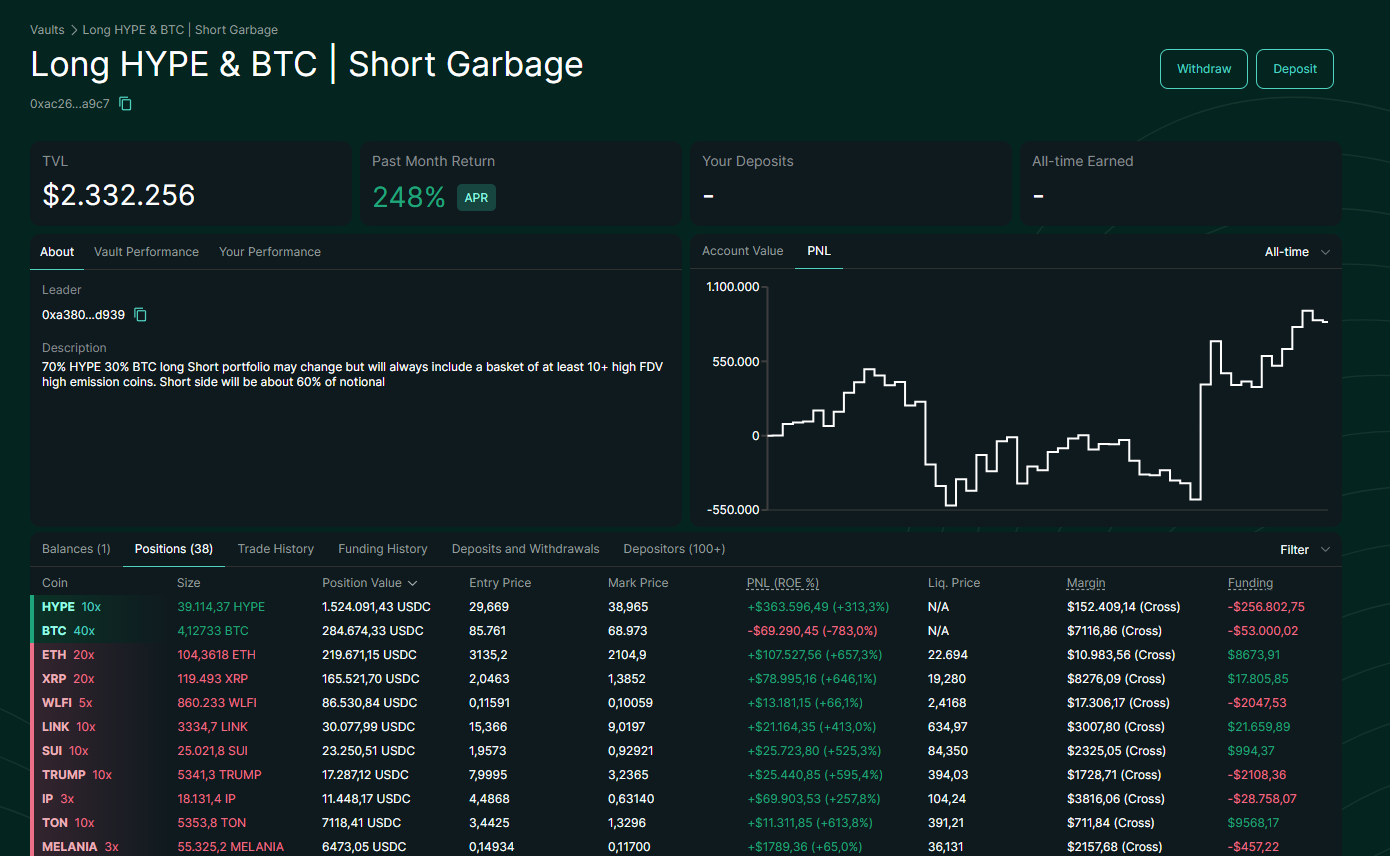Image resolution: width=1390 pixels, height=856 pixels.
Task: Click BTC PNL value -$69.290,45
Action: 812,631
